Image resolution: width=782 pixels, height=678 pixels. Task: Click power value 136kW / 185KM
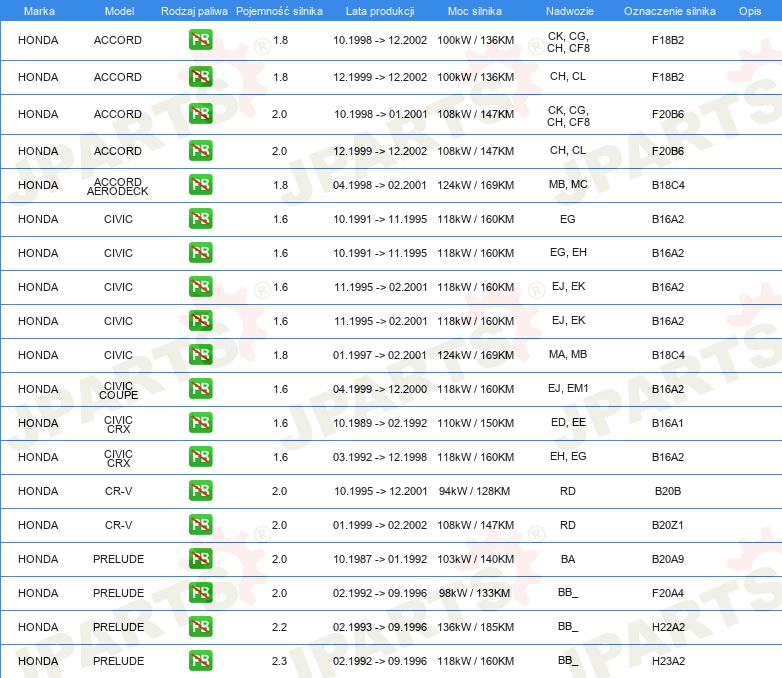(x=475, y=627)
